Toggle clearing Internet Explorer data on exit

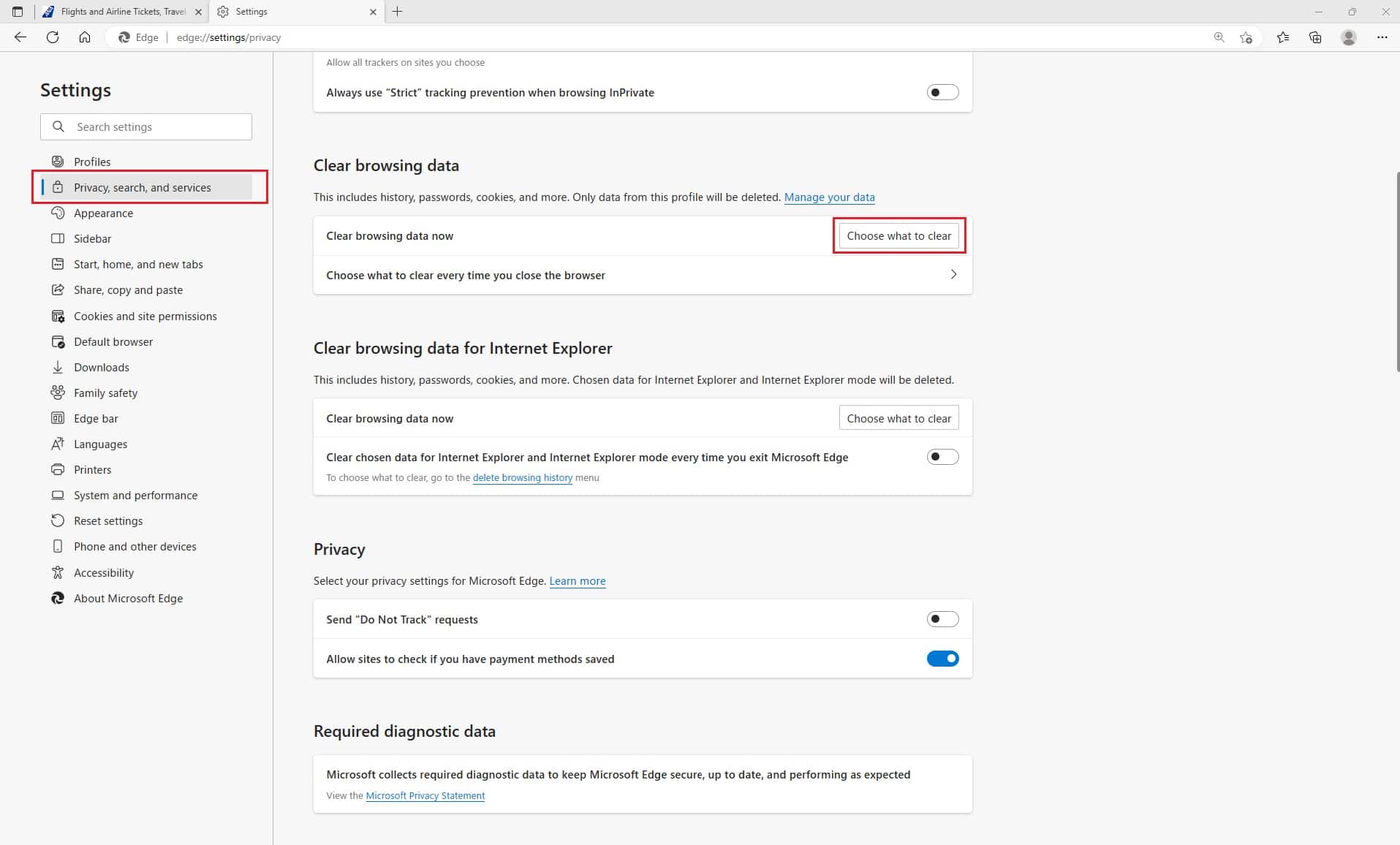pos(942,457)
